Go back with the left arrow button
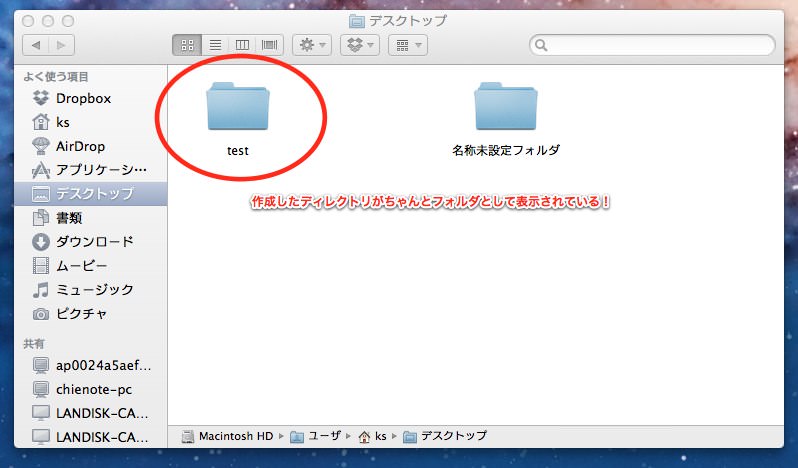 (x=36, y=45)
